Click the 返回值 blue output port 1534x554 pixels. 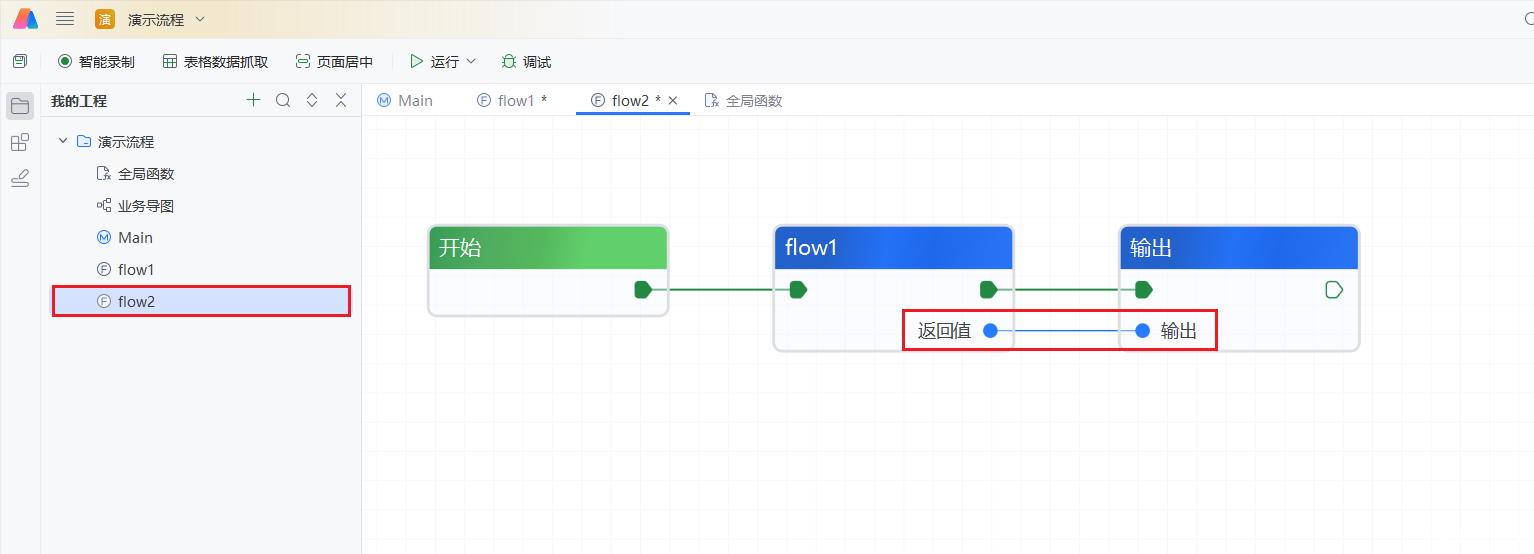pos(990,331)
